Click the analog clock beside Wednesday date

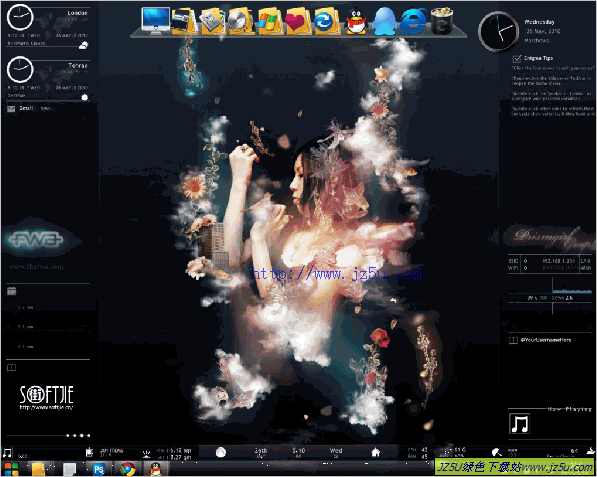click(498, 32)
